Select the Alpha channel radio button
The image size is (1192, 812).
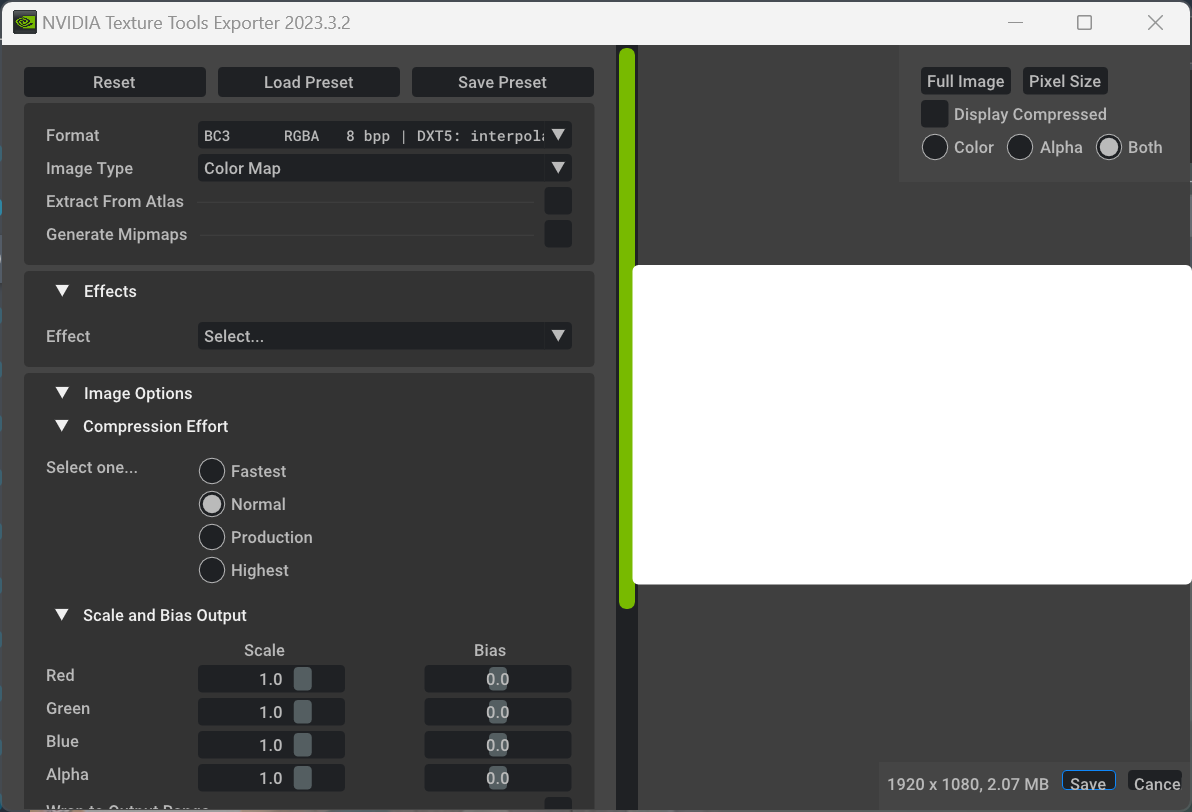coord(1019,147)
